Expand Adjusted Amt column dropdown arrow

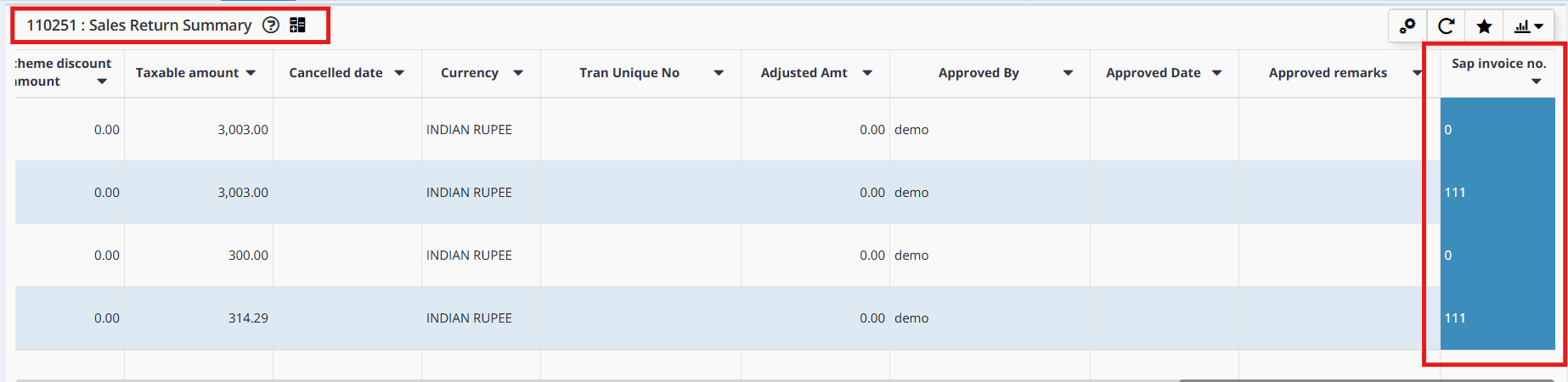pyautogui.click(x=867, y=73)
